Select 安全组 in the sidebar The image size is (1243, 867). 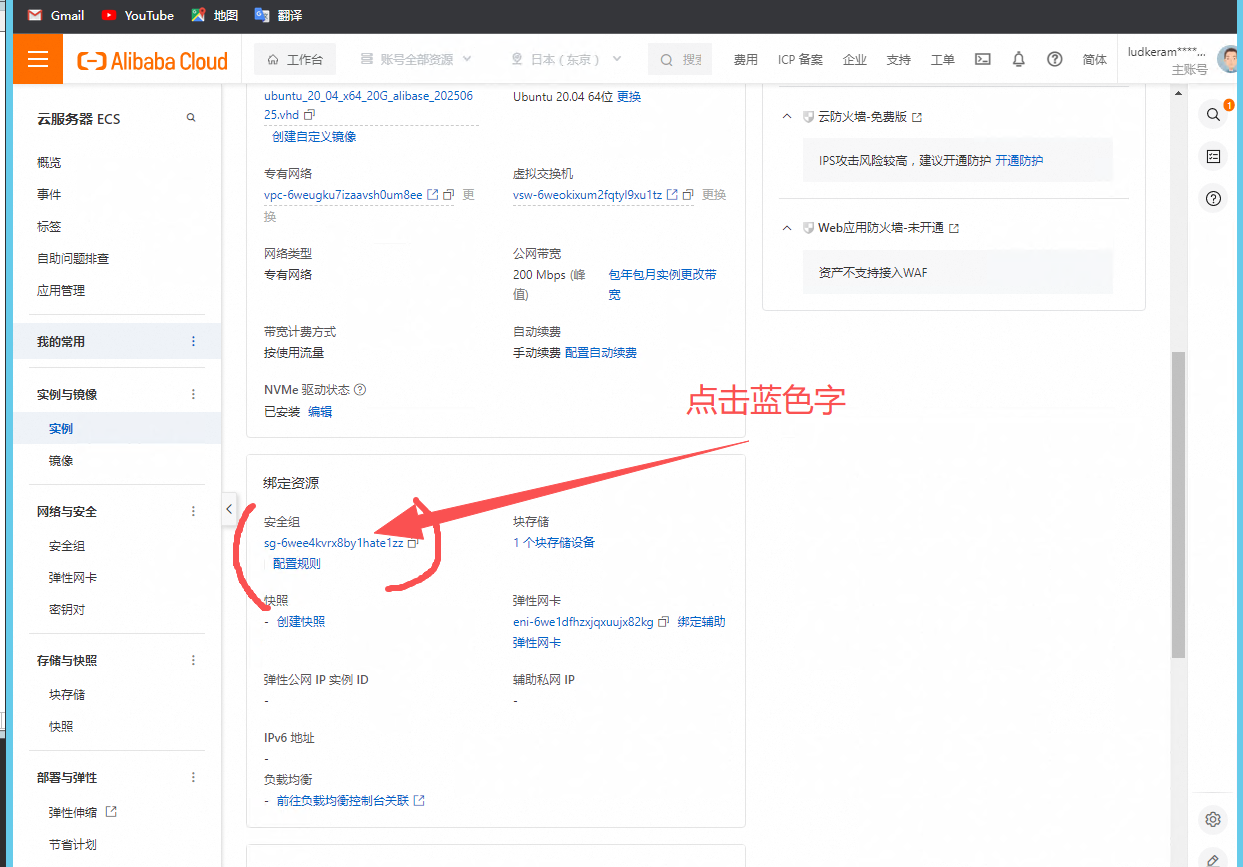67,546
